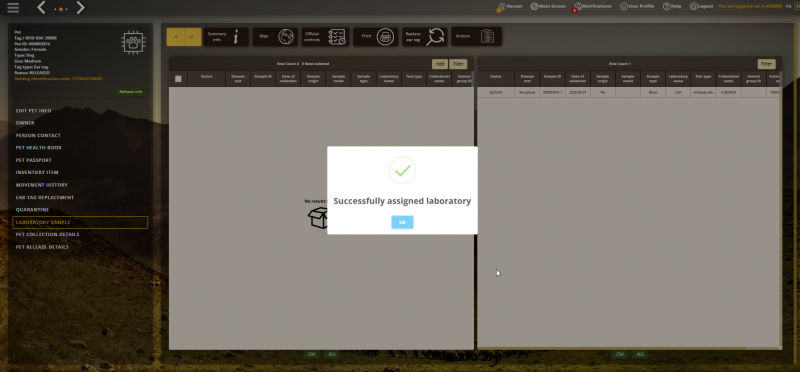This screenshot has width=800, height=372.
Task: Open the hamburger main menu
Action: click(13, 8)
